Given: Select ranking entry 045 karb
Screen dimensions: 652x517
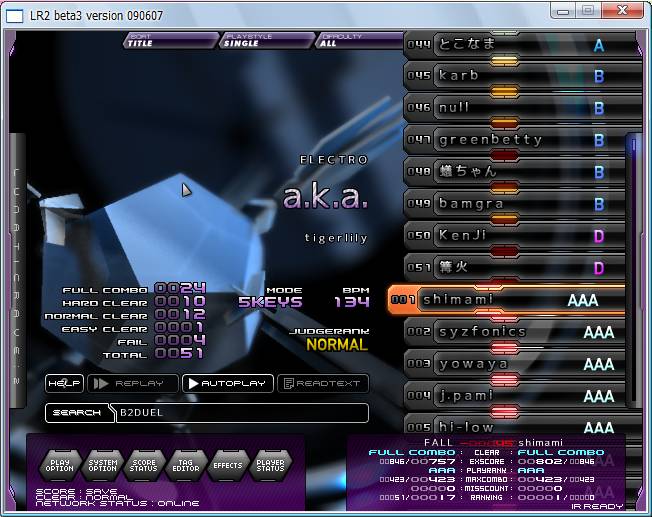Looking at the screenshot, I should [x=522, y=76].
